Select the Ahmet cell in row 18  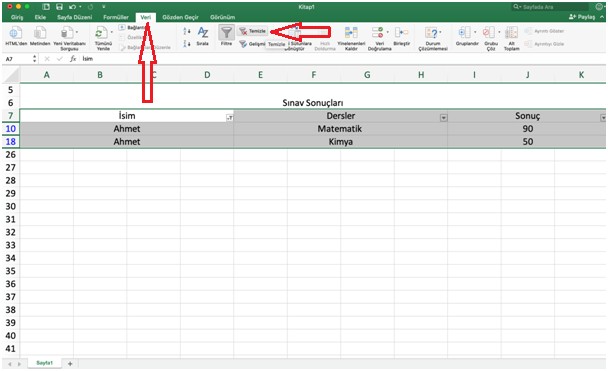point(127,141)
